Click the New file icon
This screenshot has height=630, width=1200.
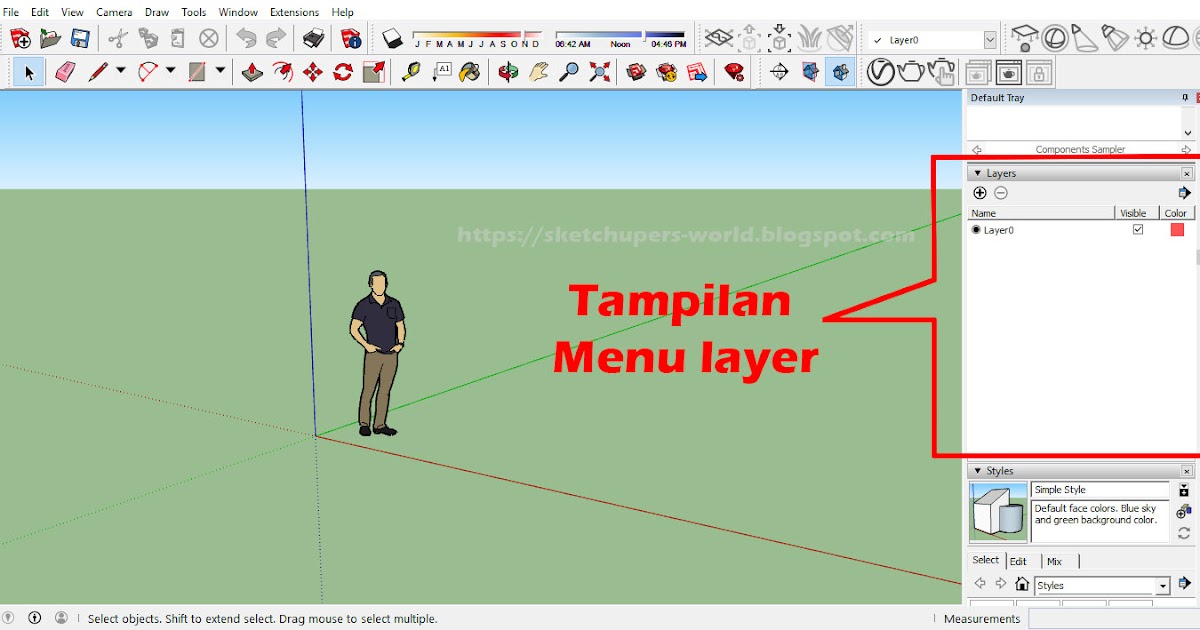pyautogui.click(x=20, y=39)
